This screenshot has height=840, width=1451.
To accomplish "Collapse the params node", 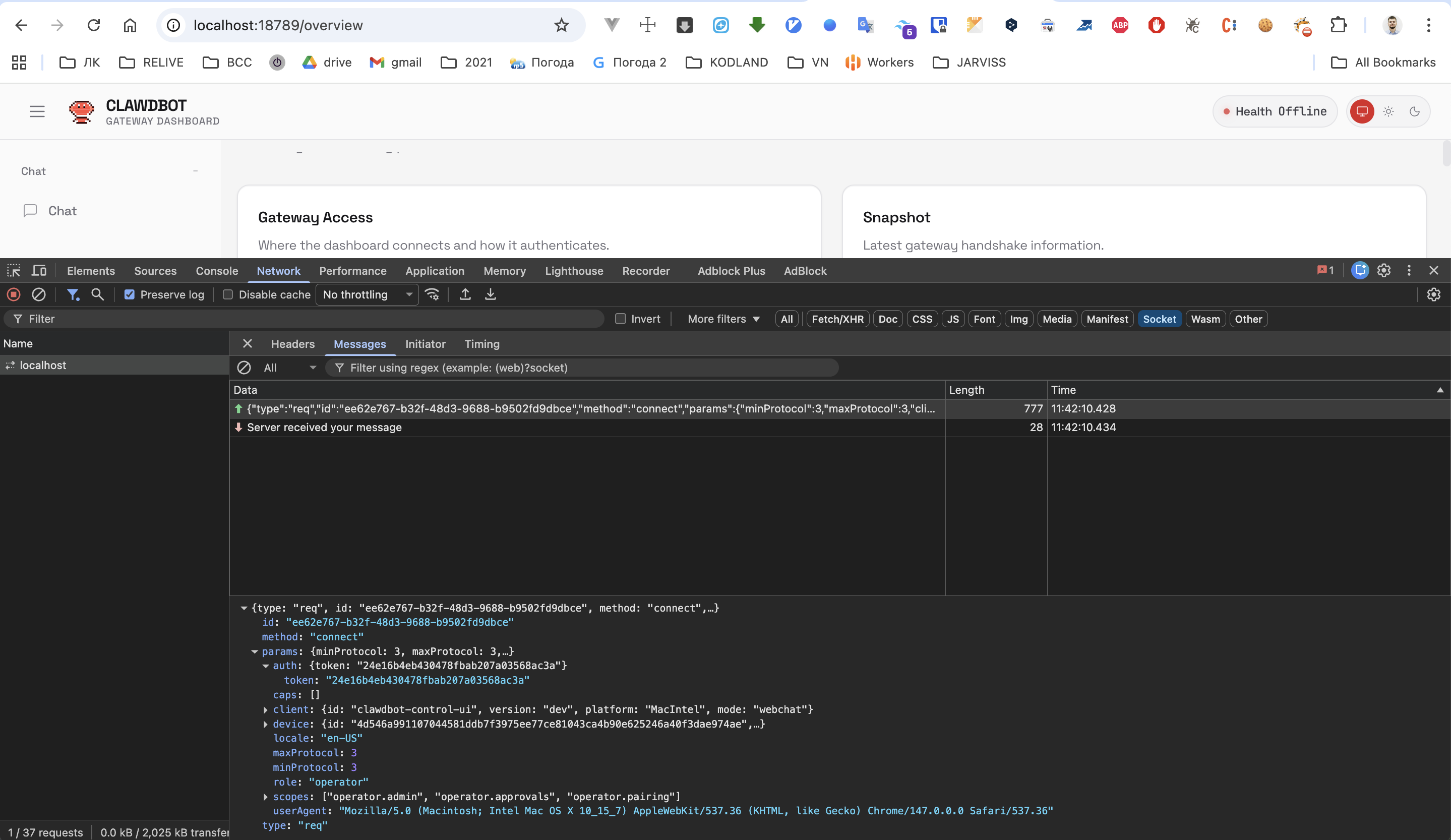I will point(255,652).
